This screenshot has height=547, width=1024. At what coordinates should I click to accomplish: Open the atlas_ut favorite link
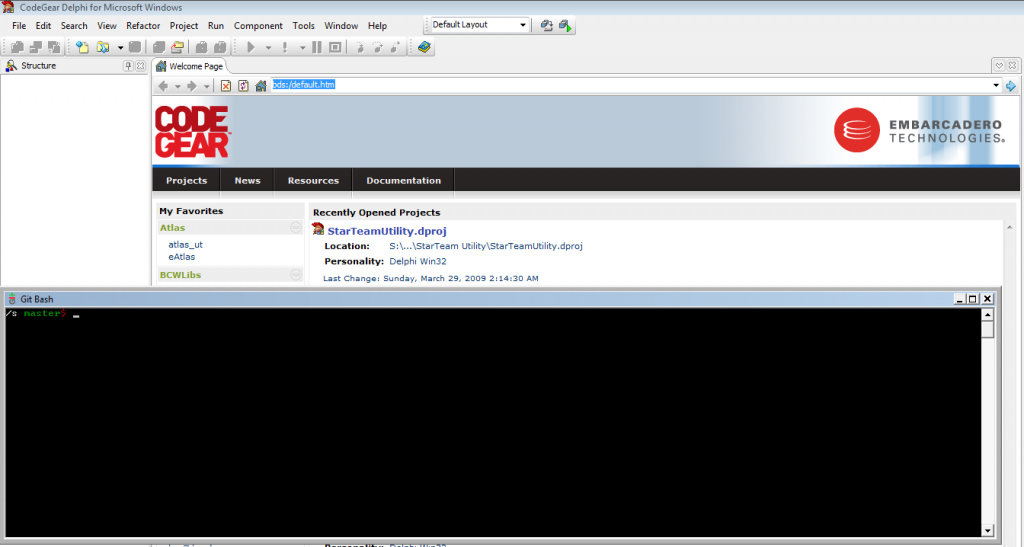[x=185, y=244]
